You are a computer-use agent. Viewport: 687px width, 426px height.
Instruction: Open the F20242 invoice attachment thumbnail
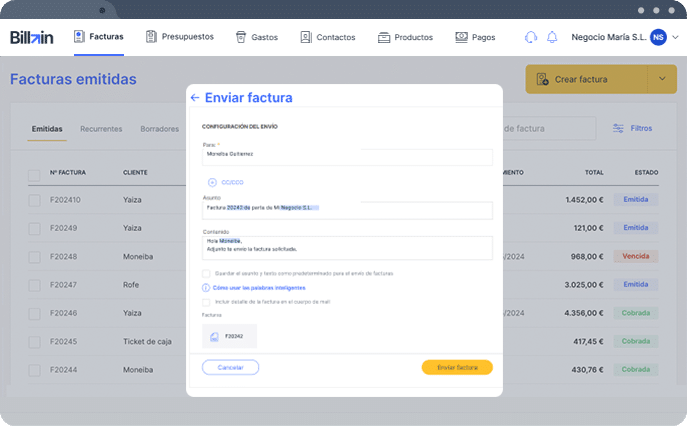pyautogui.click(x=229, y=337)
